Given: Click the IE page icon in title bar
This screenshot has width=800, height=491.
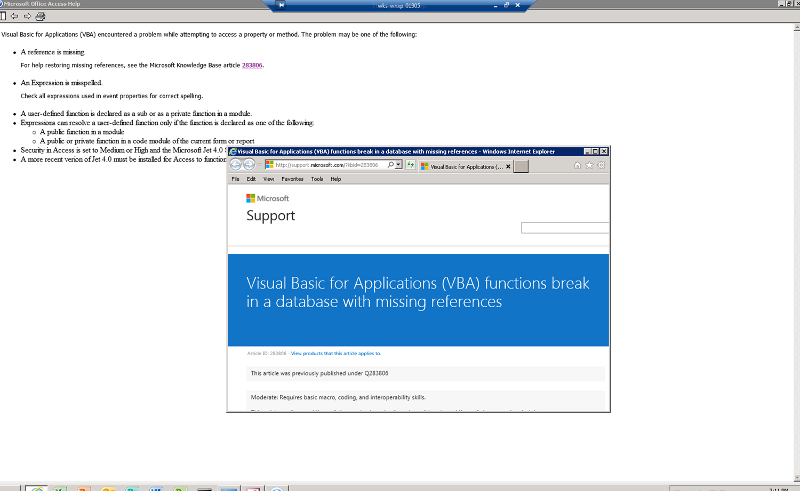Looking at the screenshot, I should coord(233,152).
